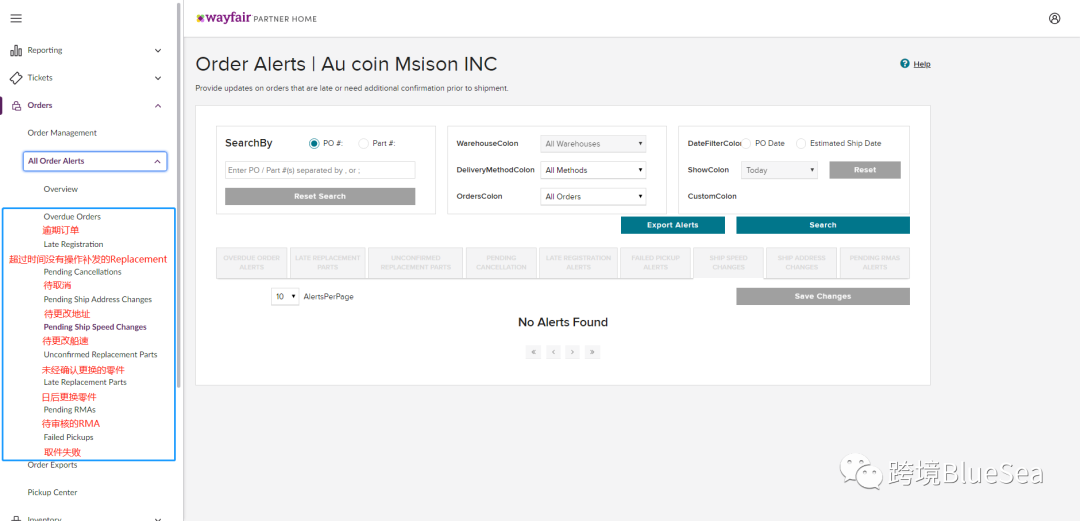Open Order Exports in sidebar

click(x=52, y=465)
